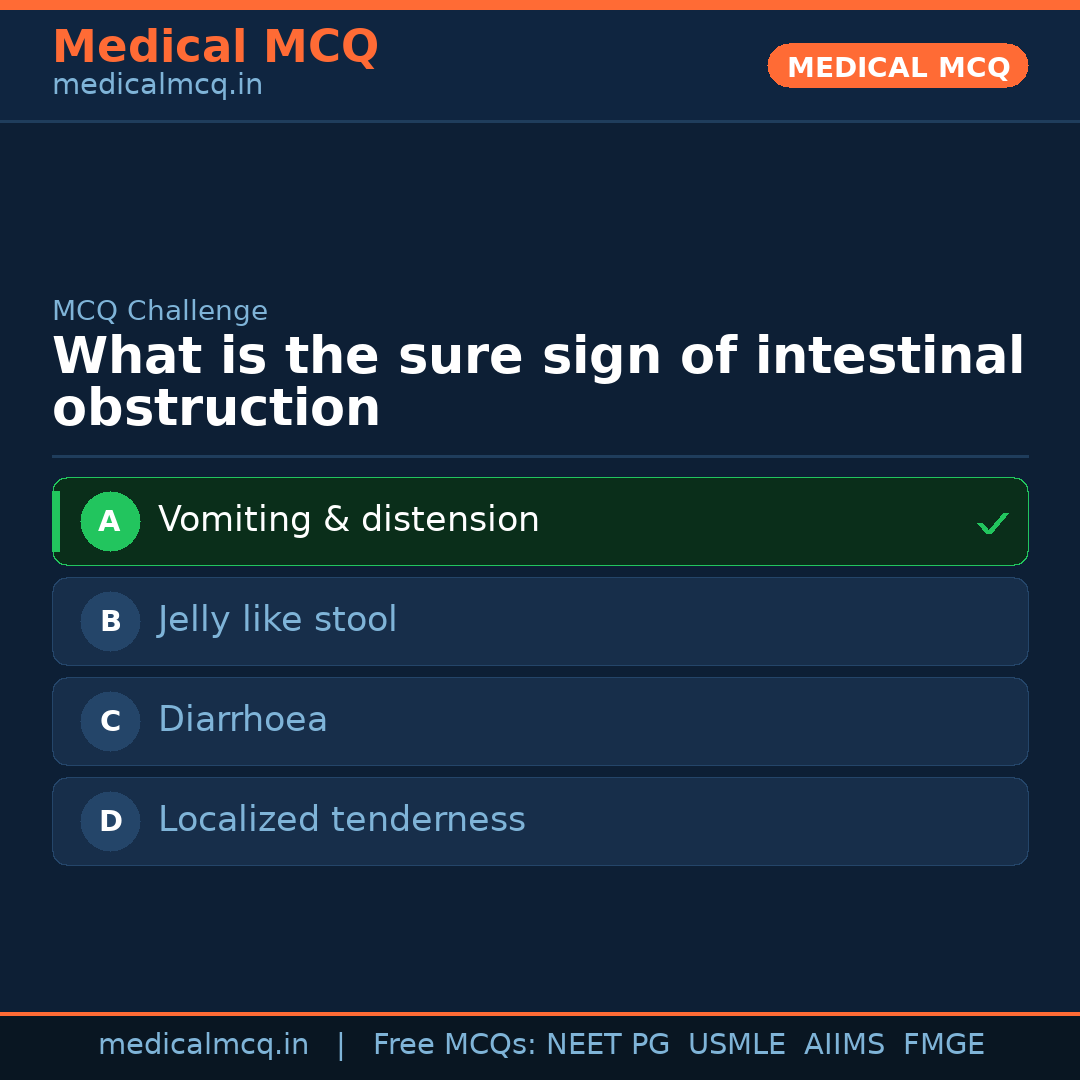Click USMLE in the footer
1080x1080 pixels.
pos(736,1045)
